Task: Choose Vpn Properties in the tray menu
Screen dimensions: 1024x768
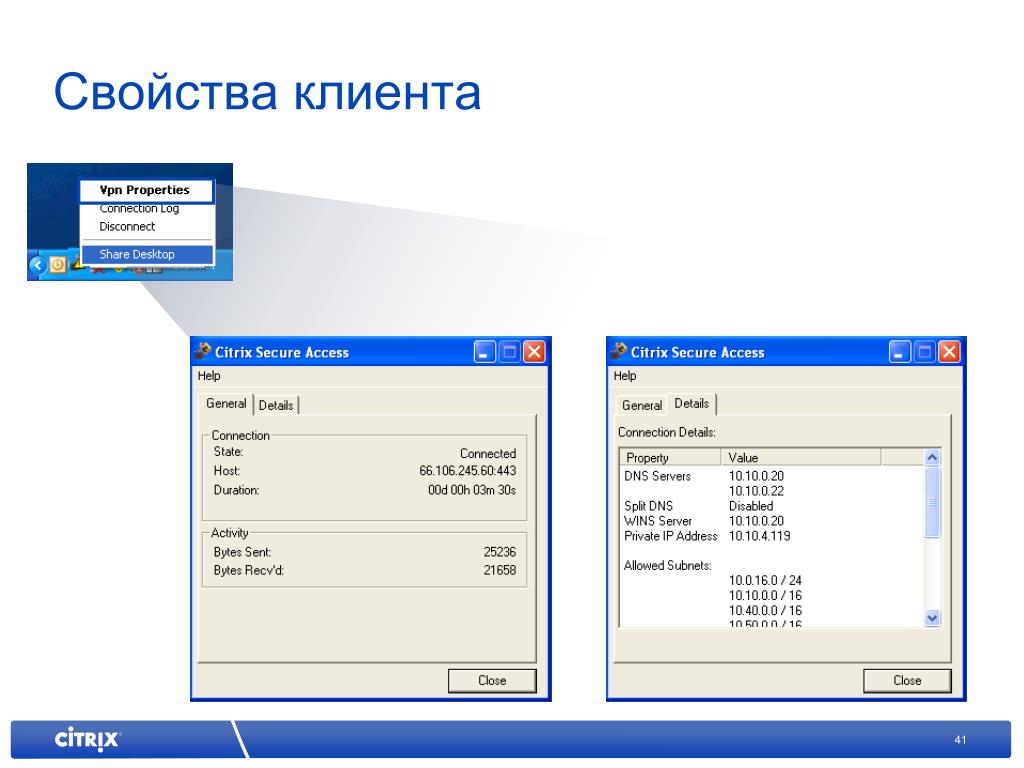Action: (146, 191)
